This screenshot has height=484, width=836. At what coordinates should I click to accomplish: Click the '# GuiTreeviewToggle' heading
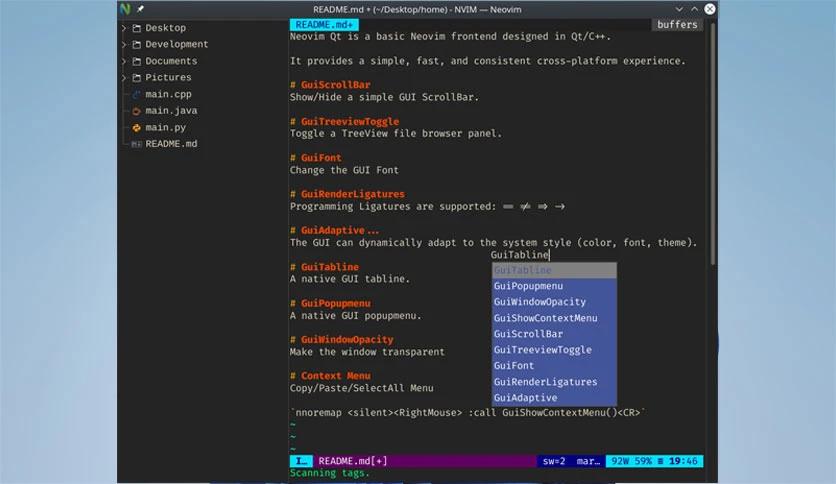click(x=344, y=122)
